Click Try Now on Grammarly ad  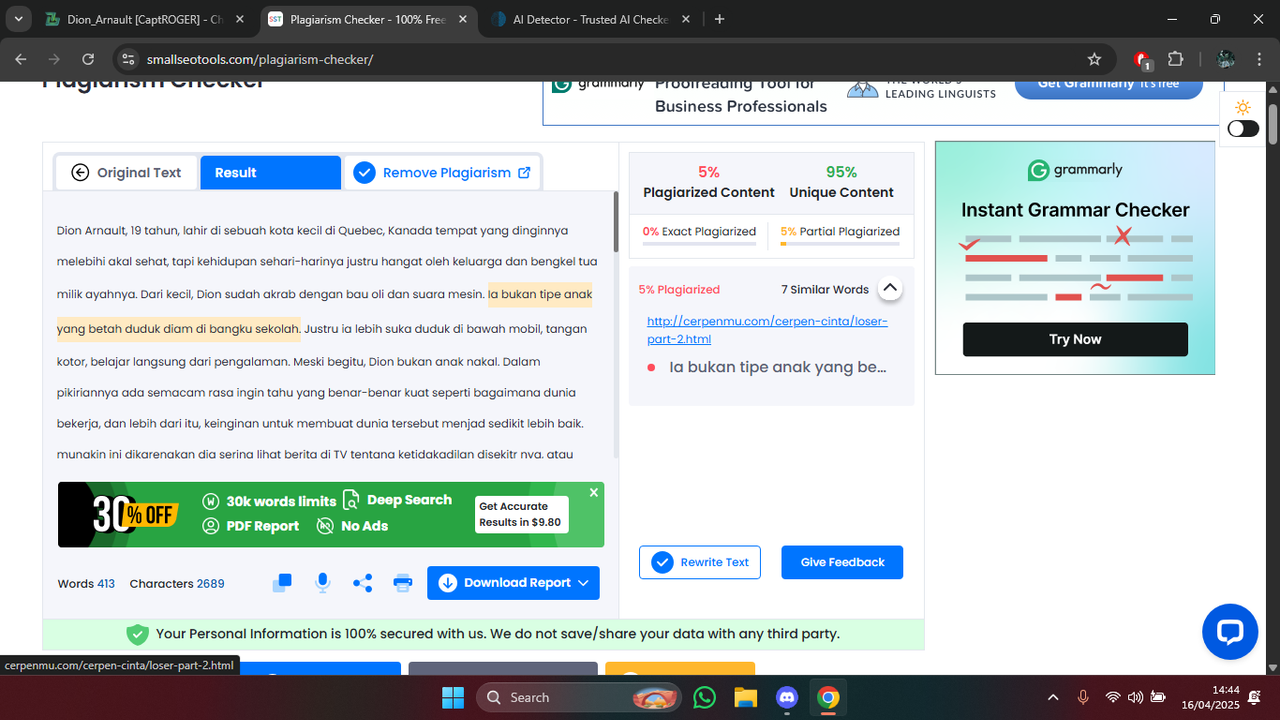pos(1075,339)
